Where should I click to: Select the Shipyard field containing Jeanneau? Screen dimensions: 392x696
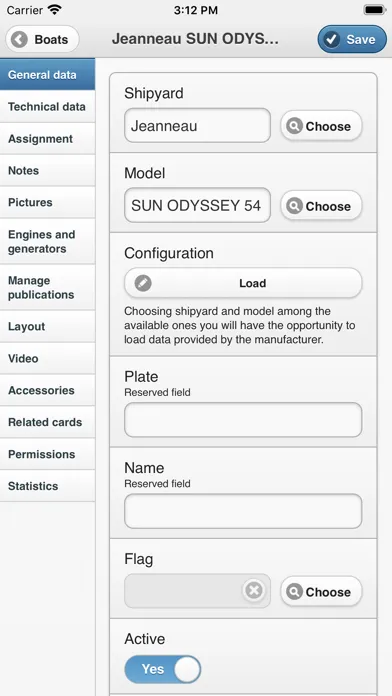(198, 126)
